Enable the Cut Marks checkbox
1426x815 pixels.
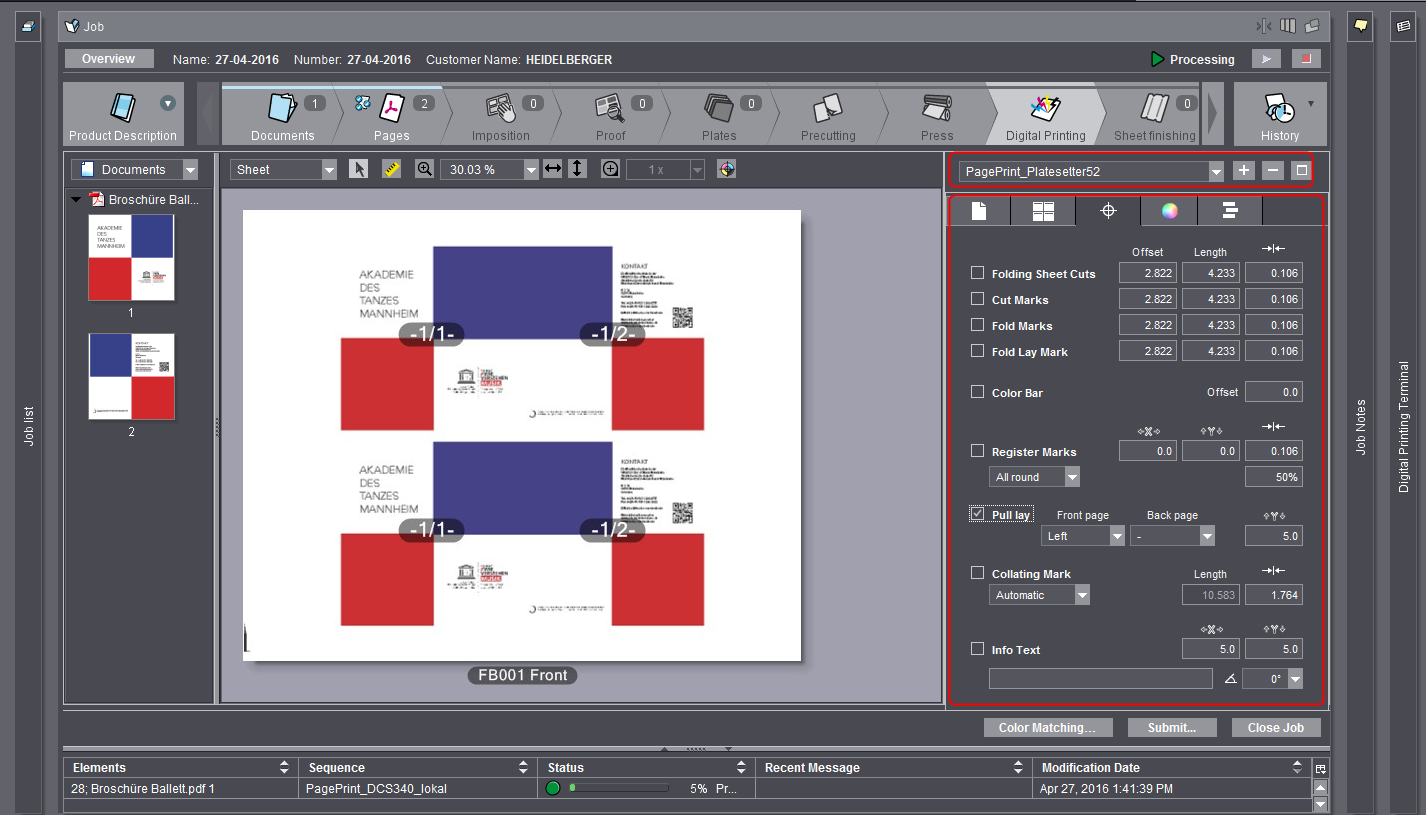pos(977,299)
